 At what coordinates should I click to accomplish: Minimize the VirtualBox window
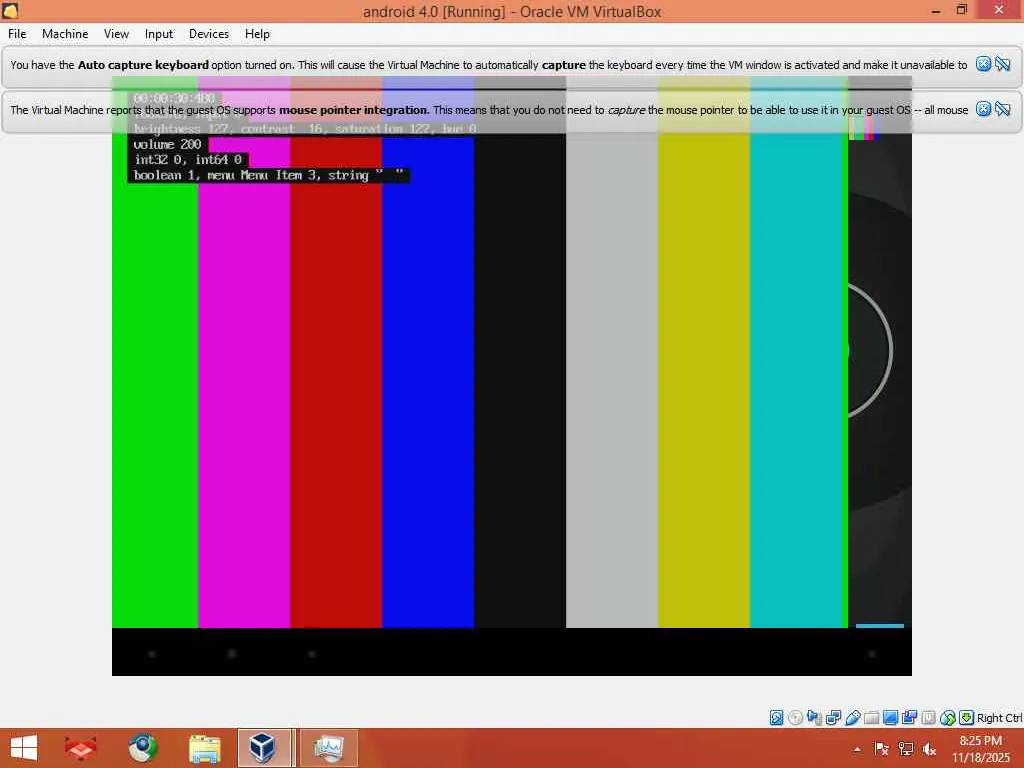coord(936,10)
